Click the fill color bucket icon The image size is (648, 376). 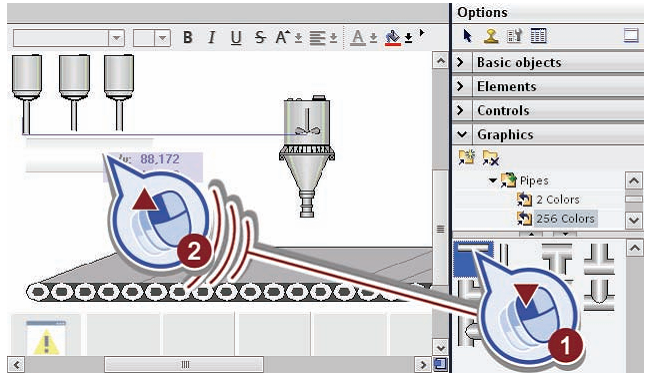393,38
